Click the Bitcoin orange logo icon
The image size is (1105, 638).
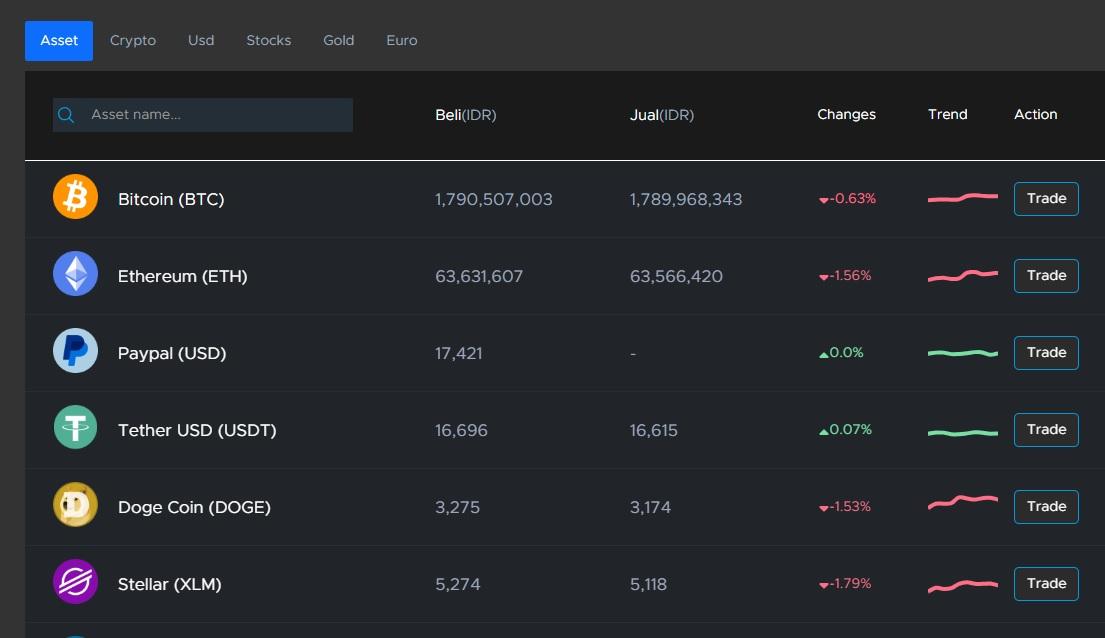click(x=75, y=197)
